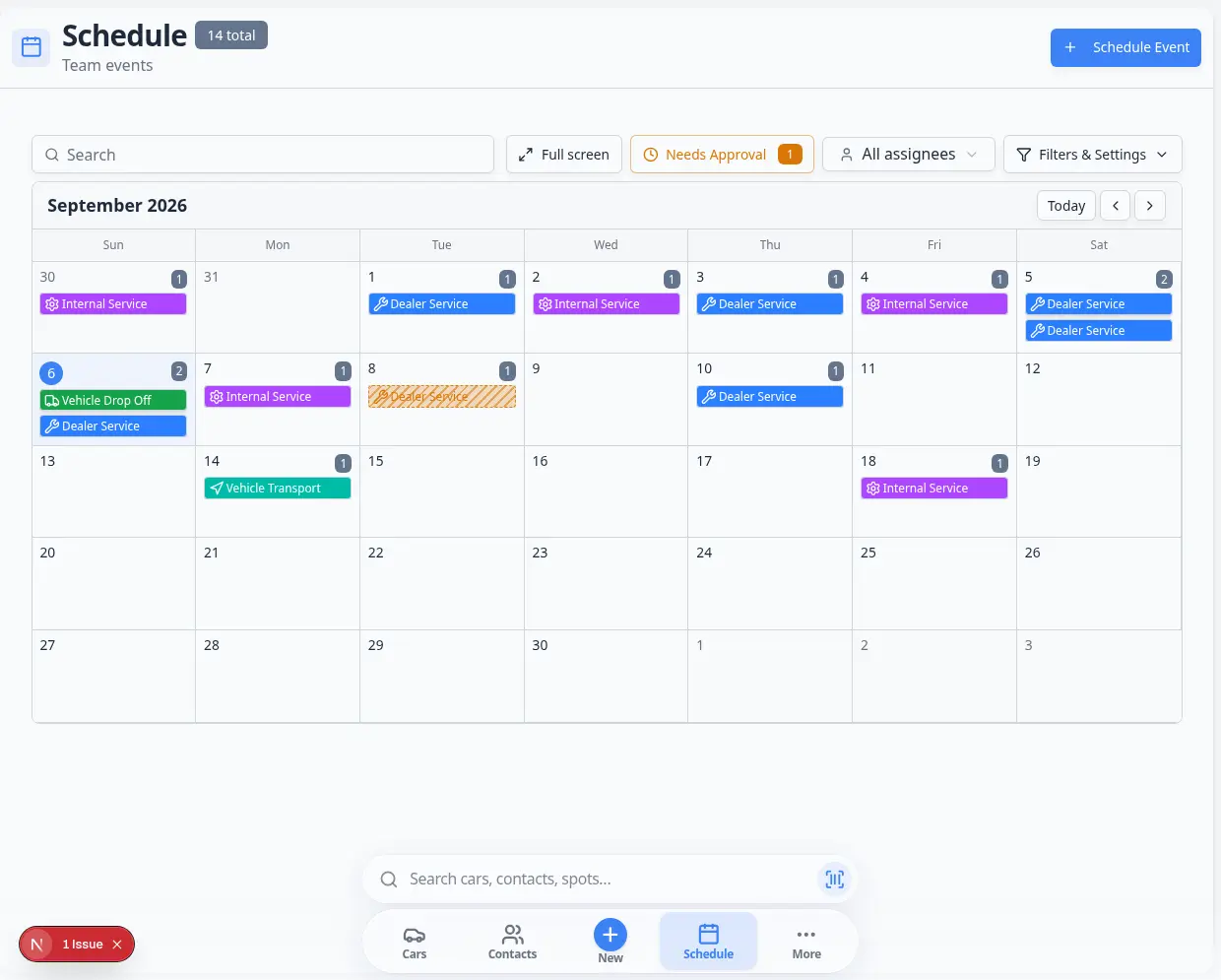This screenshot has width=1221, height=980.
Task: Dismiss the 1 Issue notification
Action: click(117, 944)
